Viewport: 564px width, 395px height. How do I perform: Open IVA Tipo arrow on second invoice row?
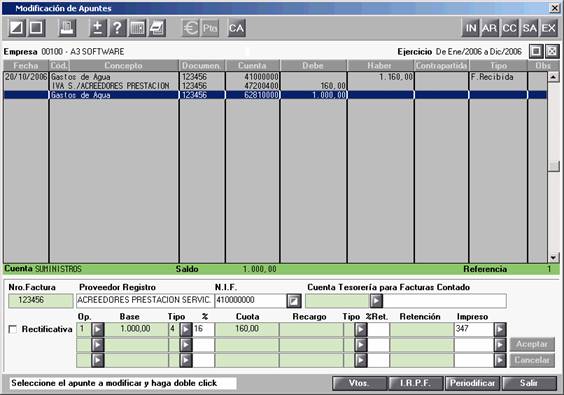point(186,345)
